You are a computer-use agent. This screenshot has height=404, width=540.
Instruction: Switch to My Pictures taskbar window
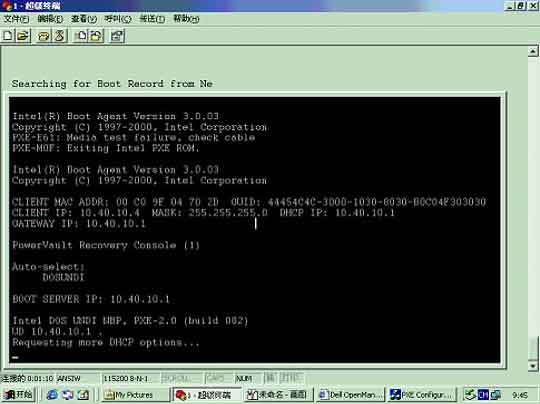[x=135, y=395]
